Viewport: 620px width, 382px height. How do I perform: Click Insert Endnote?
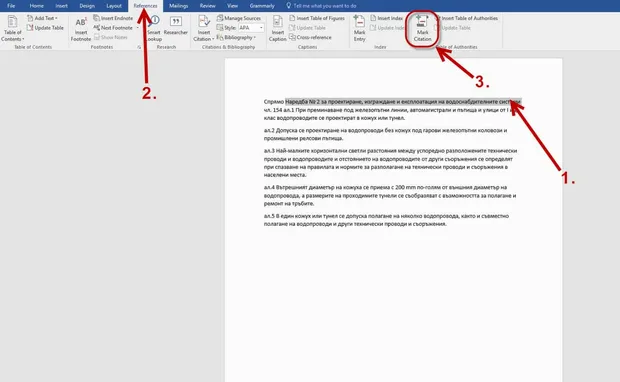[113, 18]
